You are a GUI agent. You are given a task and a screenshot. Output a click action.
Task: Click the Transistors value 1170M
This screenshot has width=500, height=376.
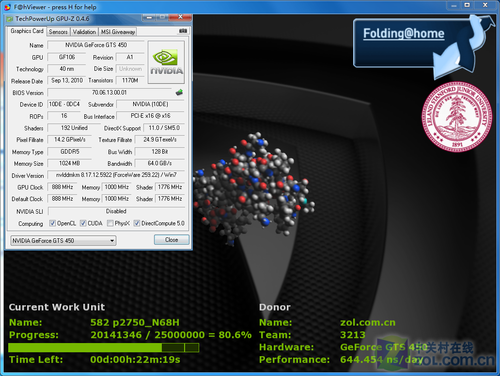click(x=130, y=80)
